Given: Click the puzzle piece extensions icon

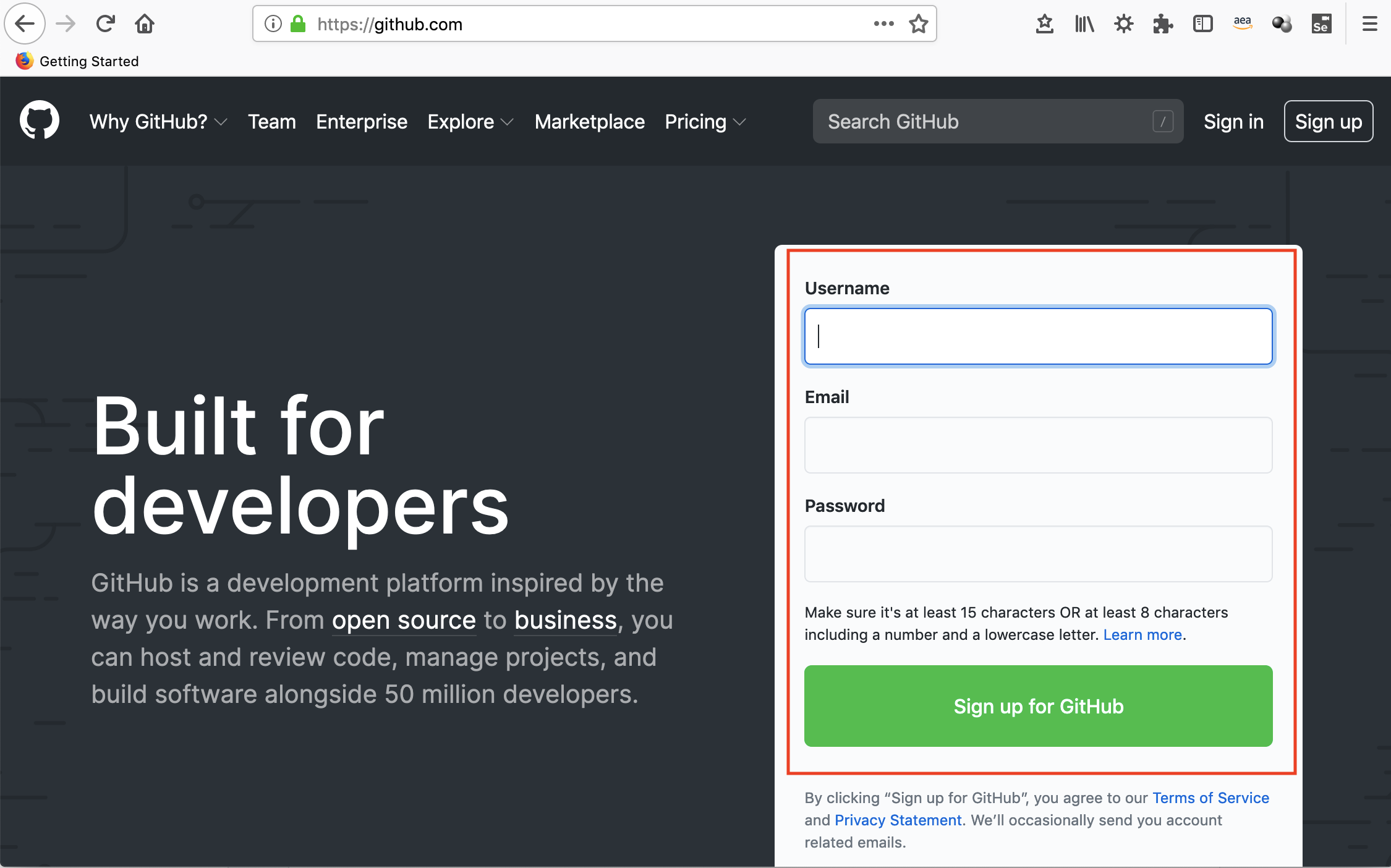Looking at the screenshot, I should 1163,24.
